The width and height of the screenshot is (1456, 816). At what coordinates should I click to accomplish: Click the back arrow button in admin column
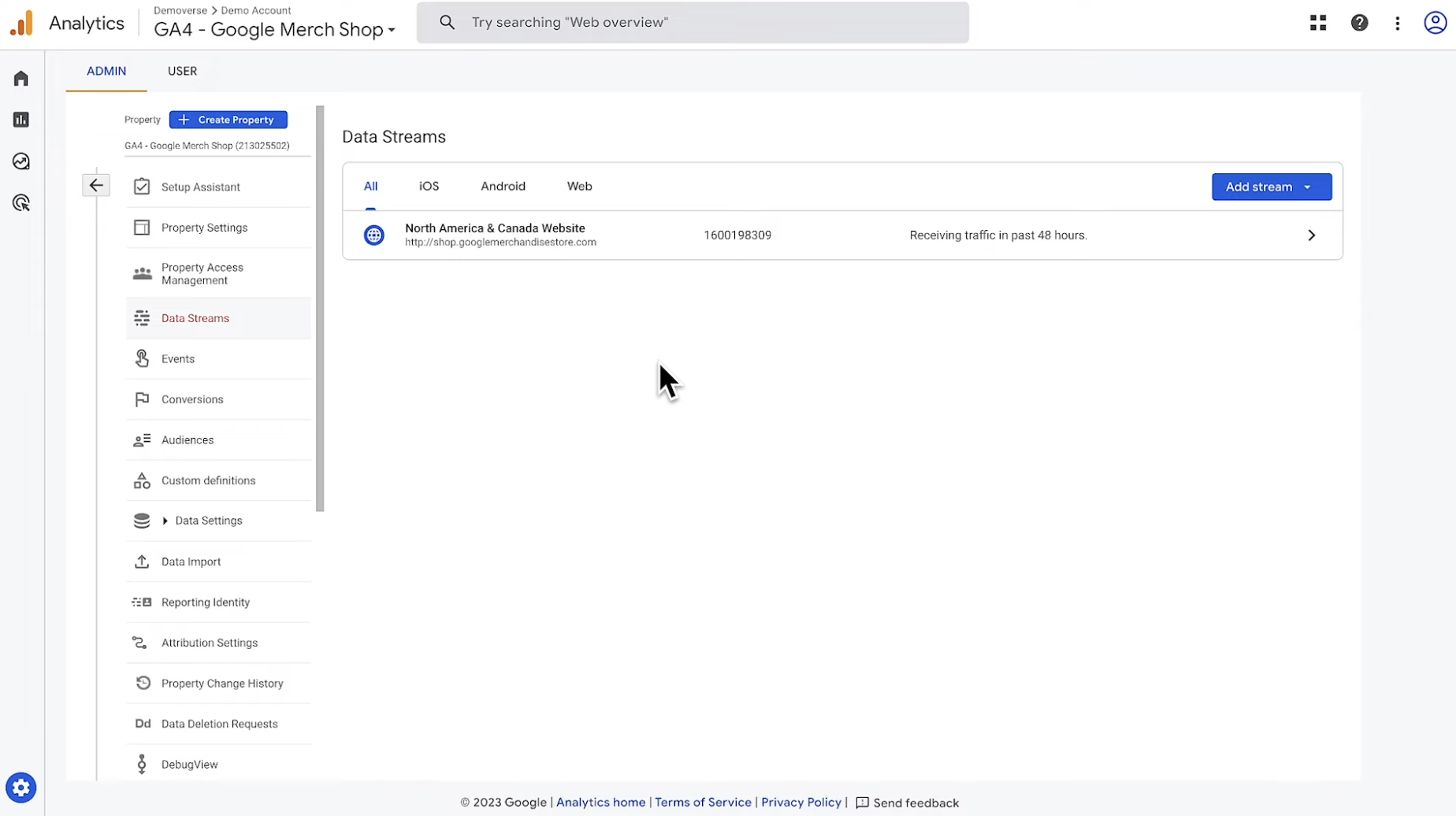point(96,185)
